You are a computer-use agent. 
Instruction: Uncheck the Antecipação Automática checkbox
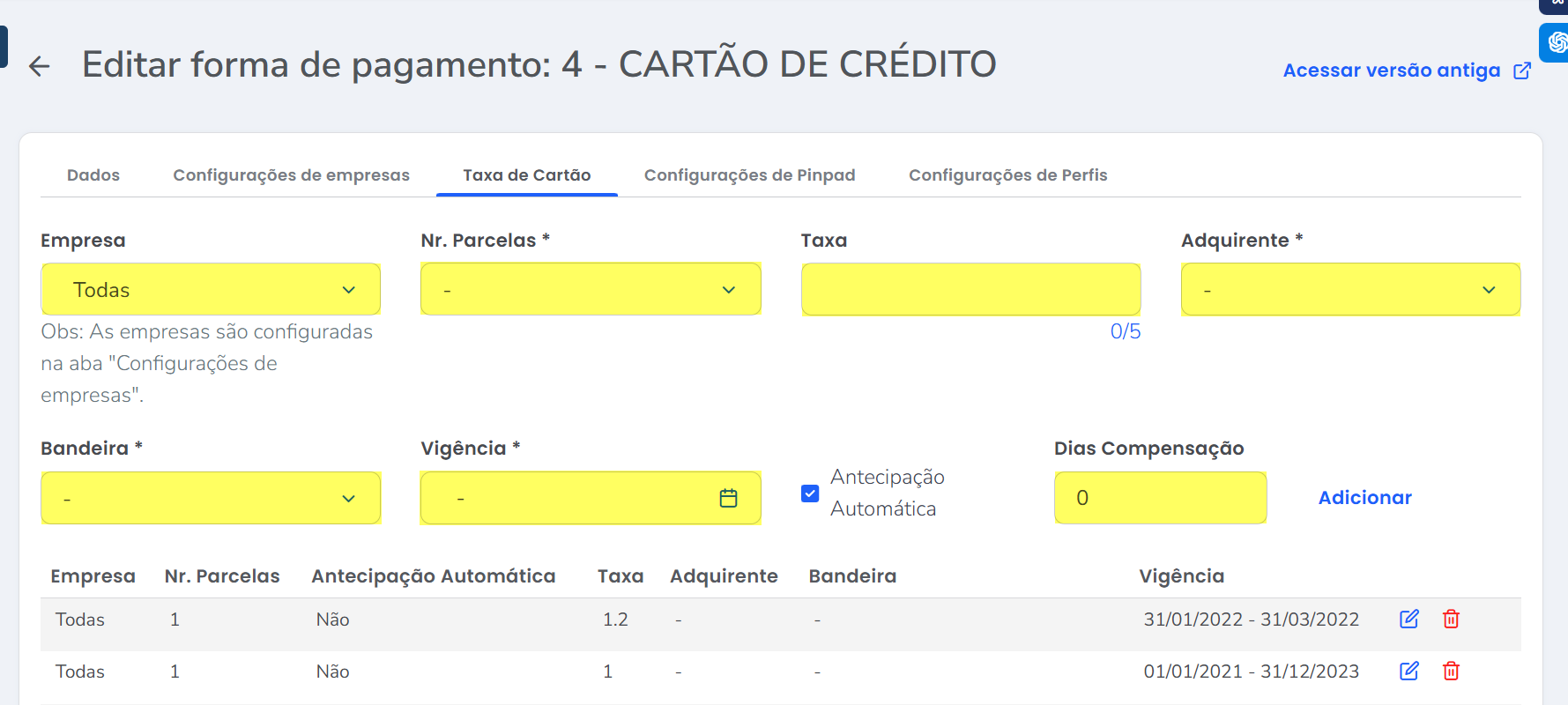810,493
